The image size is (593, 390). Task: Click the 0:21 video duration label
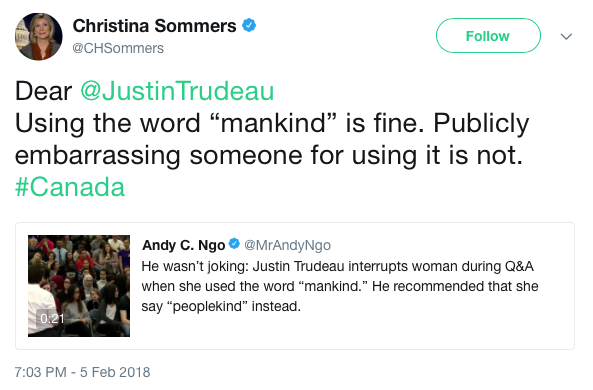point(52,319)
